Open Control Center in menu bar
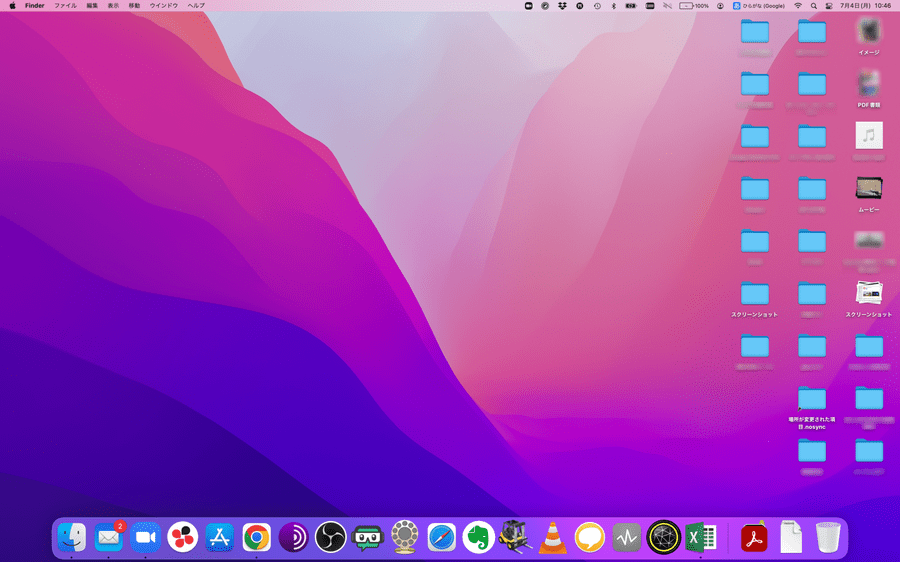This screenshot has height=562, width=900. pos(830,6)
